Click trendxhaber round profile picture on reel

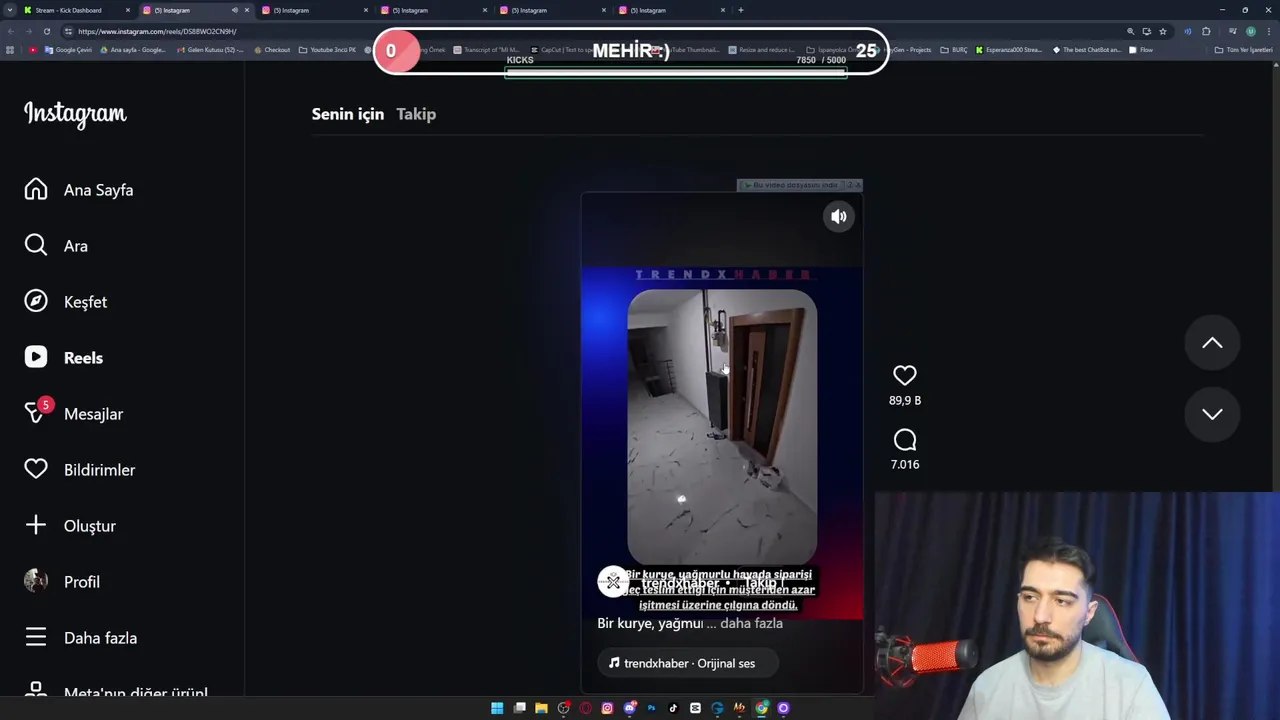(613, 582)
